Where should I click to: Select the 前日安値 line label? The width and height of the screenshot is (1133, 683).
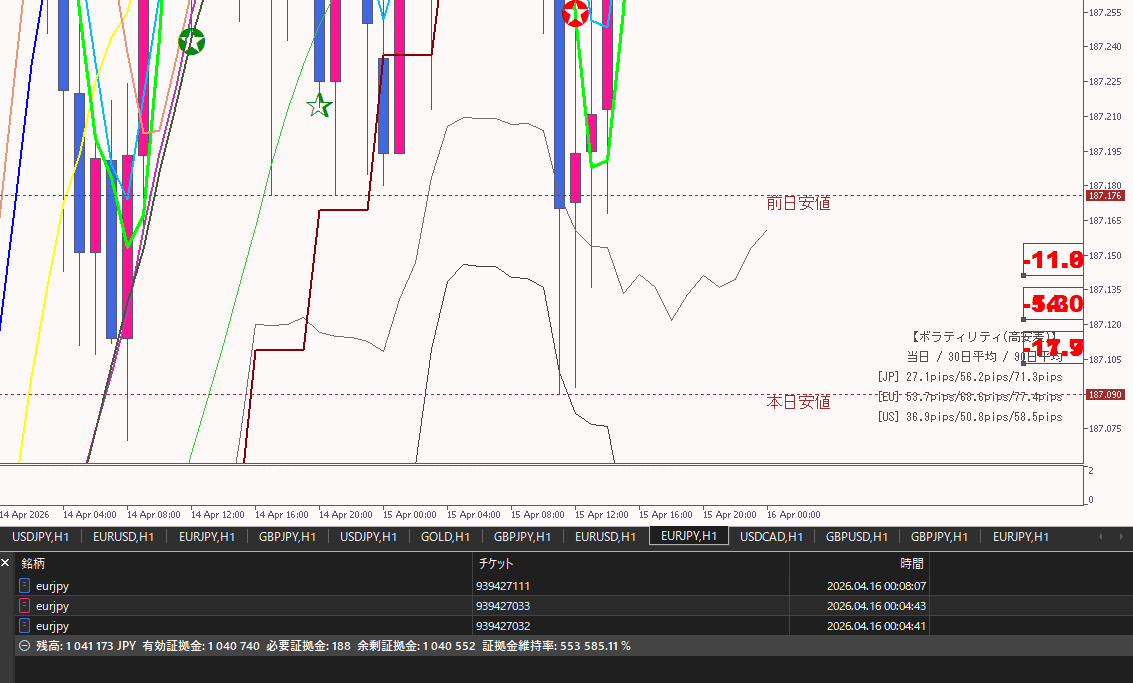point(798,203)
